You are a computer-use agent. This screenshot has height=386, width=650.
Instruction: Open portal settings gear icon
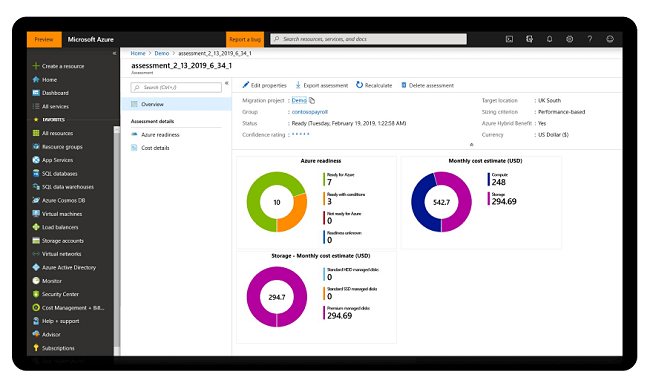coord(570,39)
